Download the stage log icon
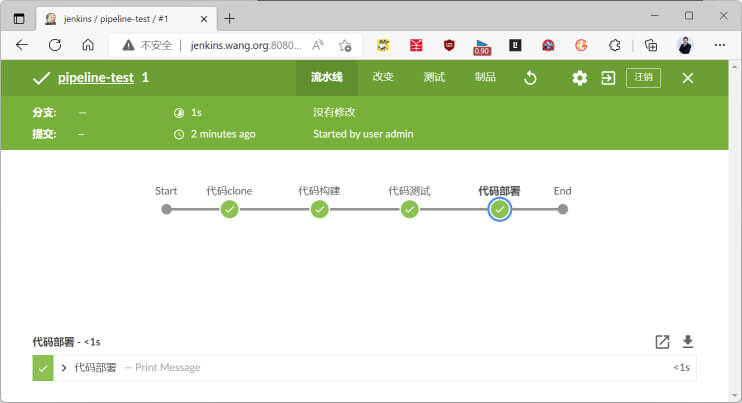 pos(688,342)
